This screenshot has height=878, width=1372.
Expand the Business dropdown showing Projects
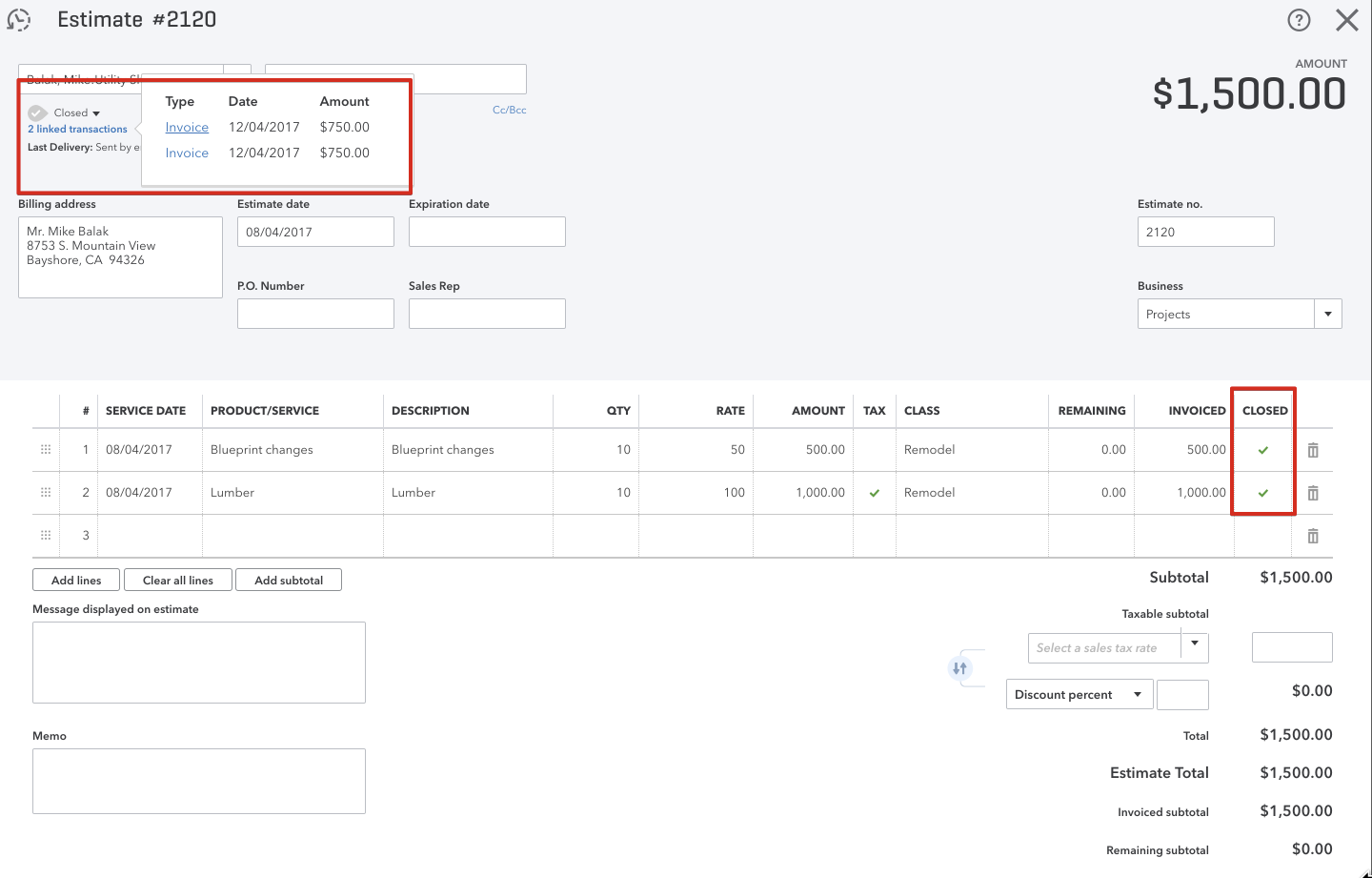coord(1327,315)
